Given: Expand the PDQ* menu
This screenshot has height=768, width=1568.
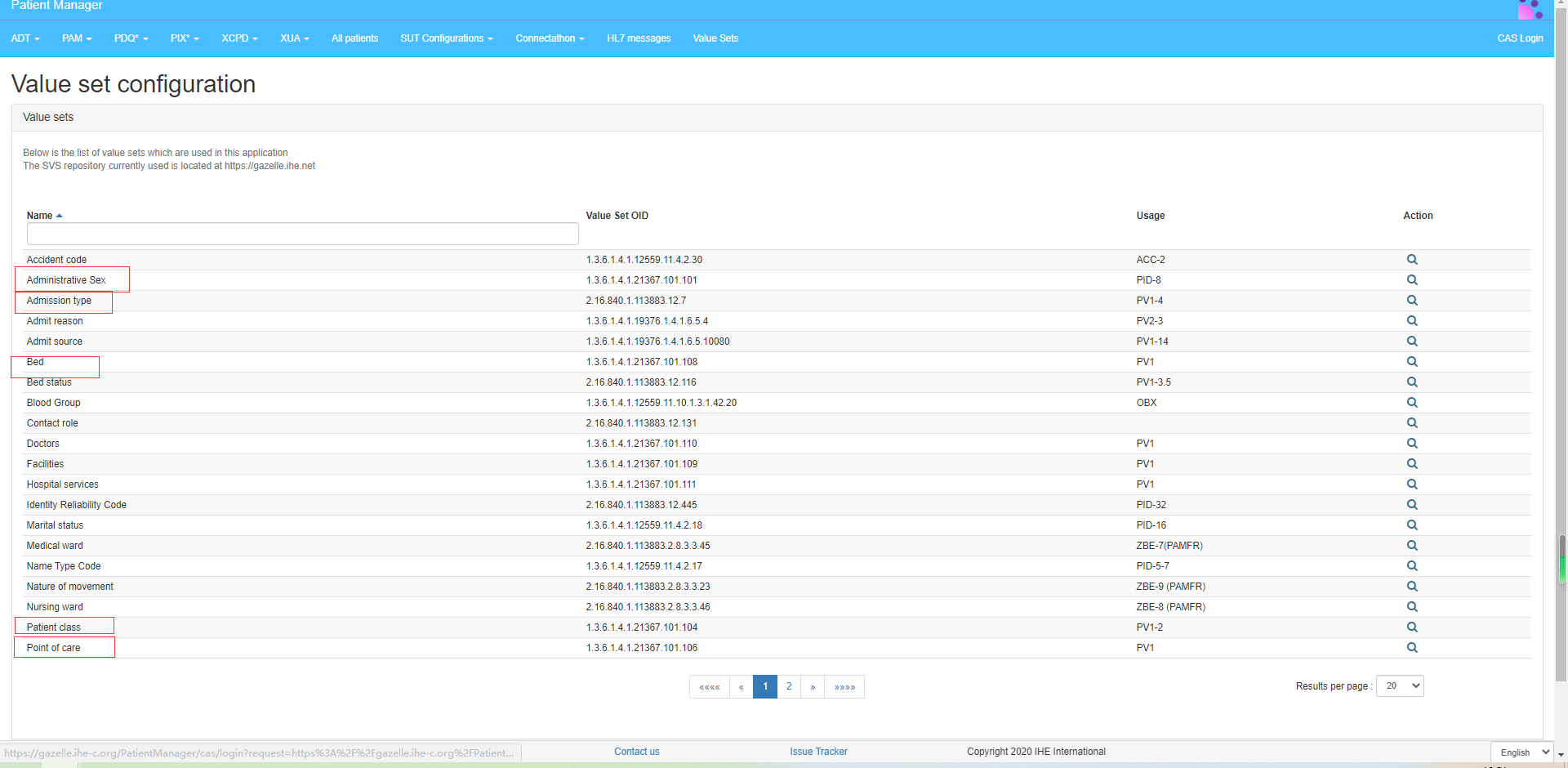Looking at the screenshot, I should [x=131, y=38].
